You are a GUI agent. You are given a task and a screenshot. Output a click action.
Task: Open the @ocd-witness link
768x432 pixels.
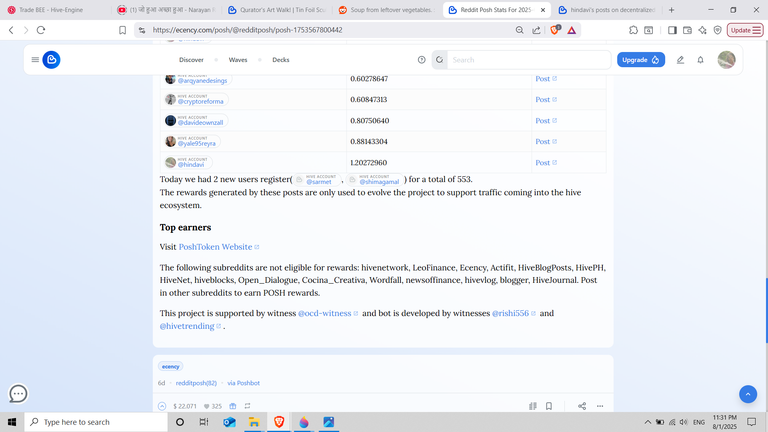pyautogui.click(x=328, y=313)
